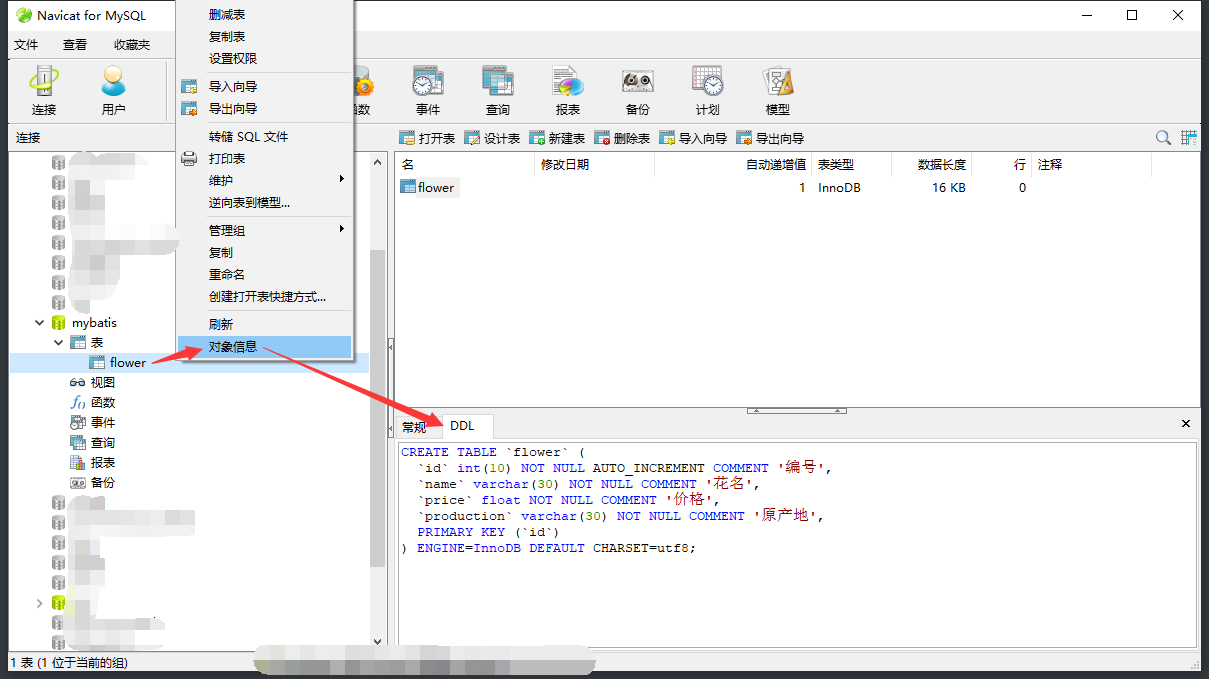Choose 创建打开表快捷方式... in the context menu

267,296
